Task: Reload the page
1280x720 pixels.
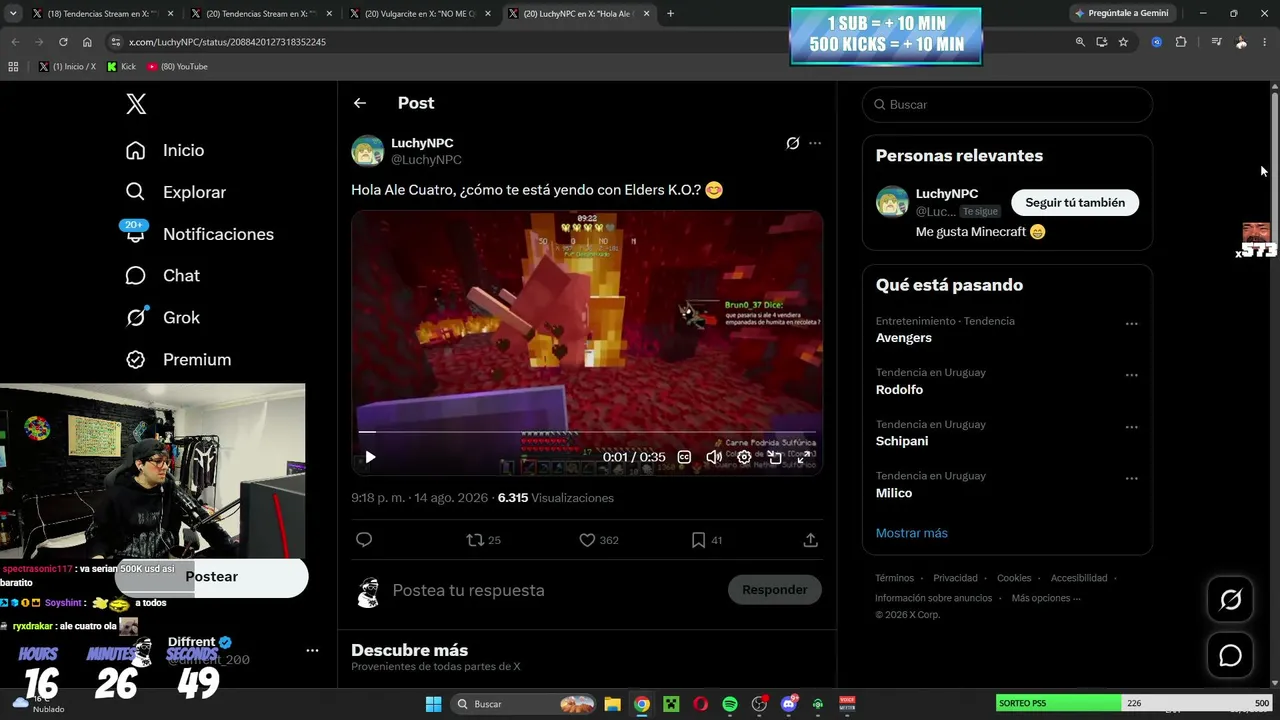Action: [x=63, y=42]
